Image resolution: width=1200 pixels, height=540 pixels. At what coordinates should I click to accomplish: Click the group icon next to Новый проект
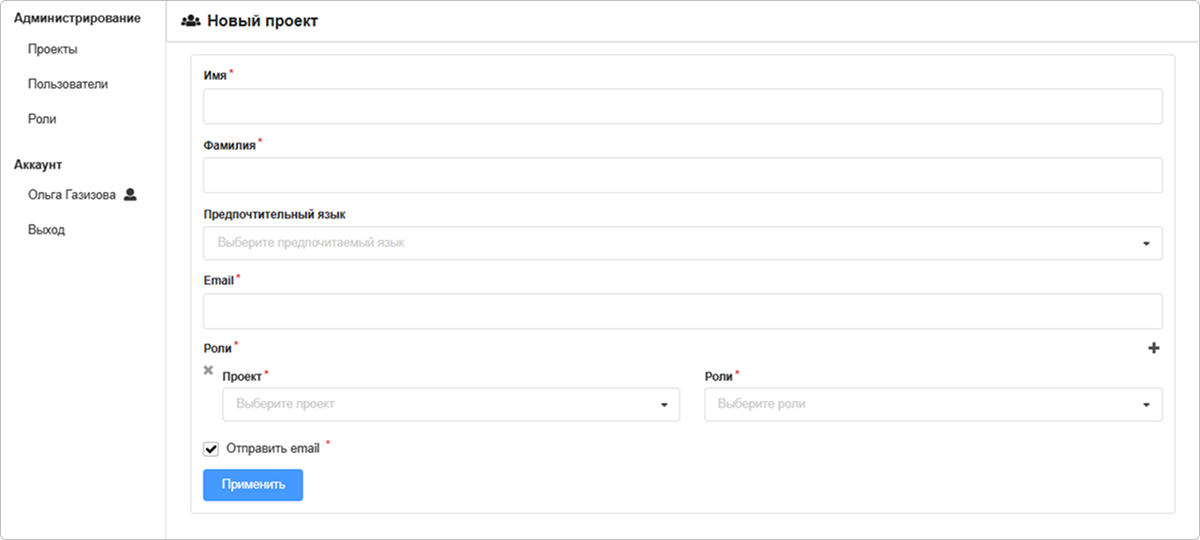pyautogui.click(x=190, y=21)
